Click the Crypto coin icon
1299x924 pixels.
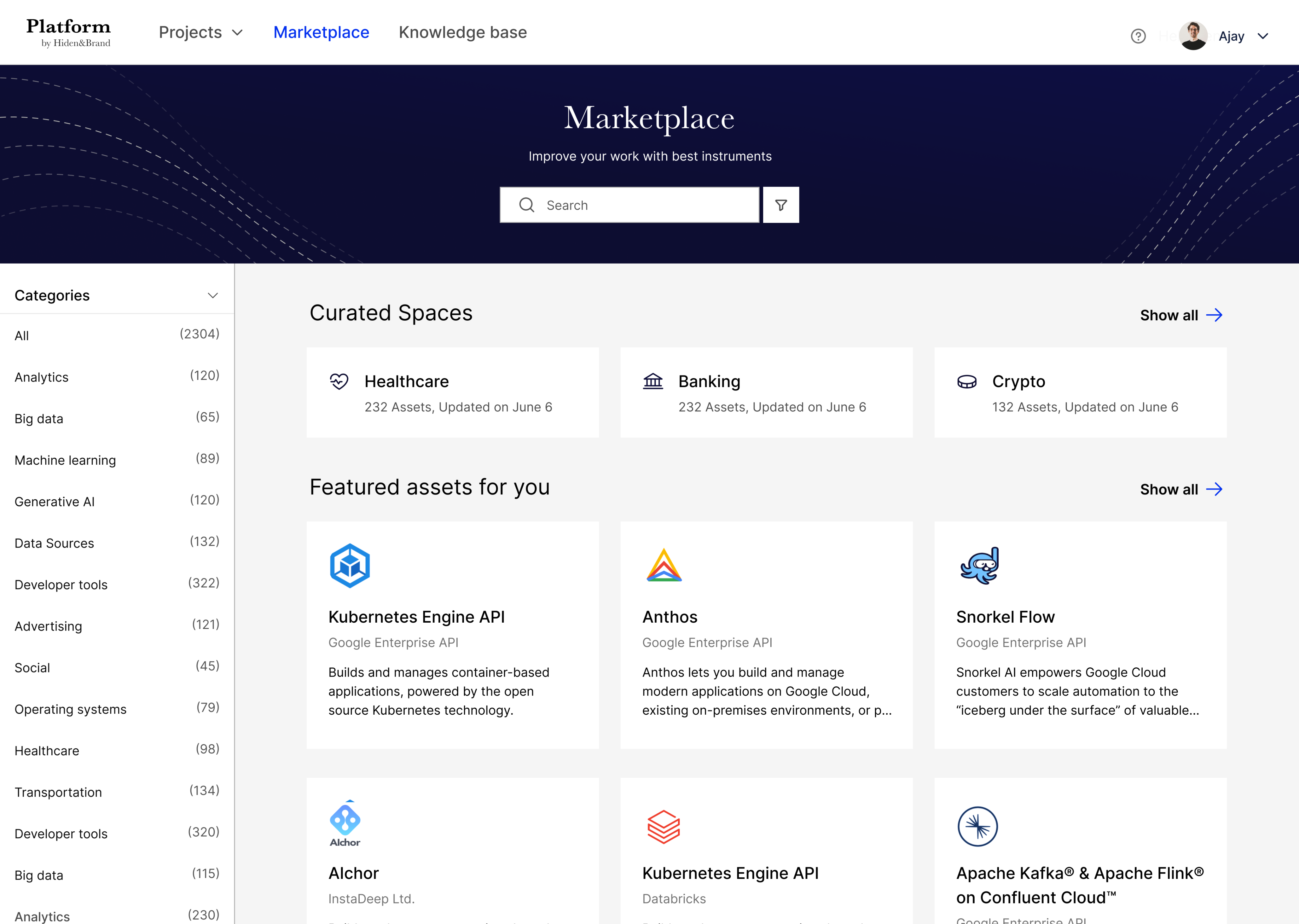967,382
